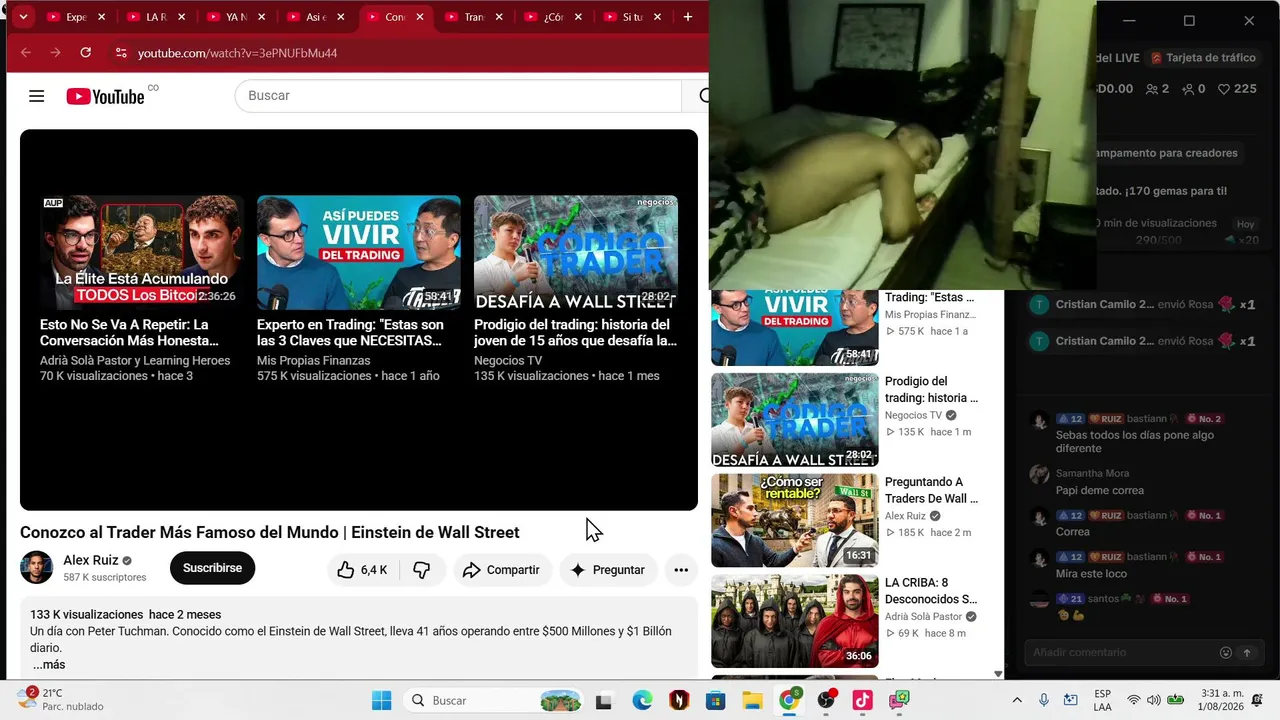
Task: Open 'Preguntando A Traders De Wall' sidebar title
Action: coord(931,490)
